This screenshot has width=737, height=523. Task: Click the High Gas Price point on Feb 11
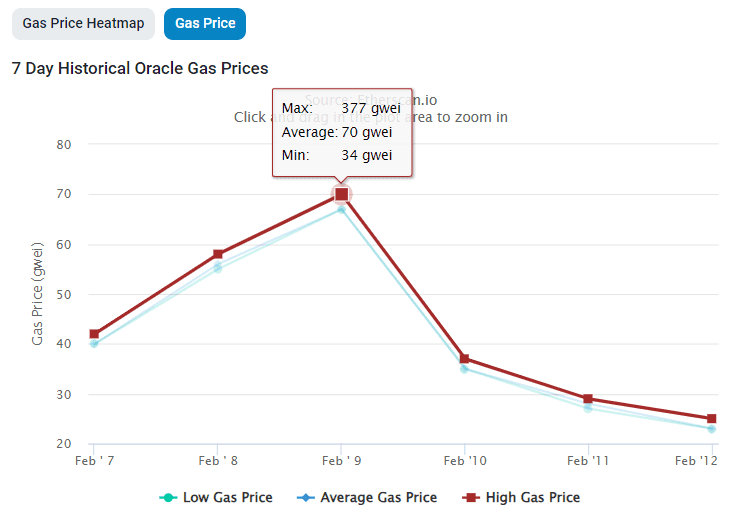[x=588, y=399]
